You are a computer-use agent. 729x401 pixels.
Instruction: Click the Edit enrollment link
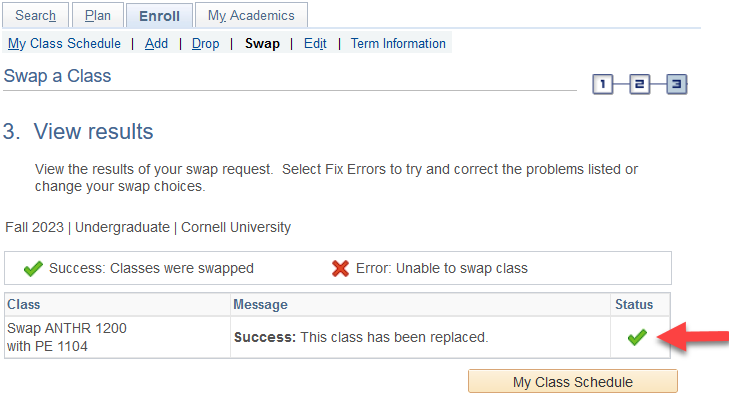pyautogui.click(x=315, y=44)
